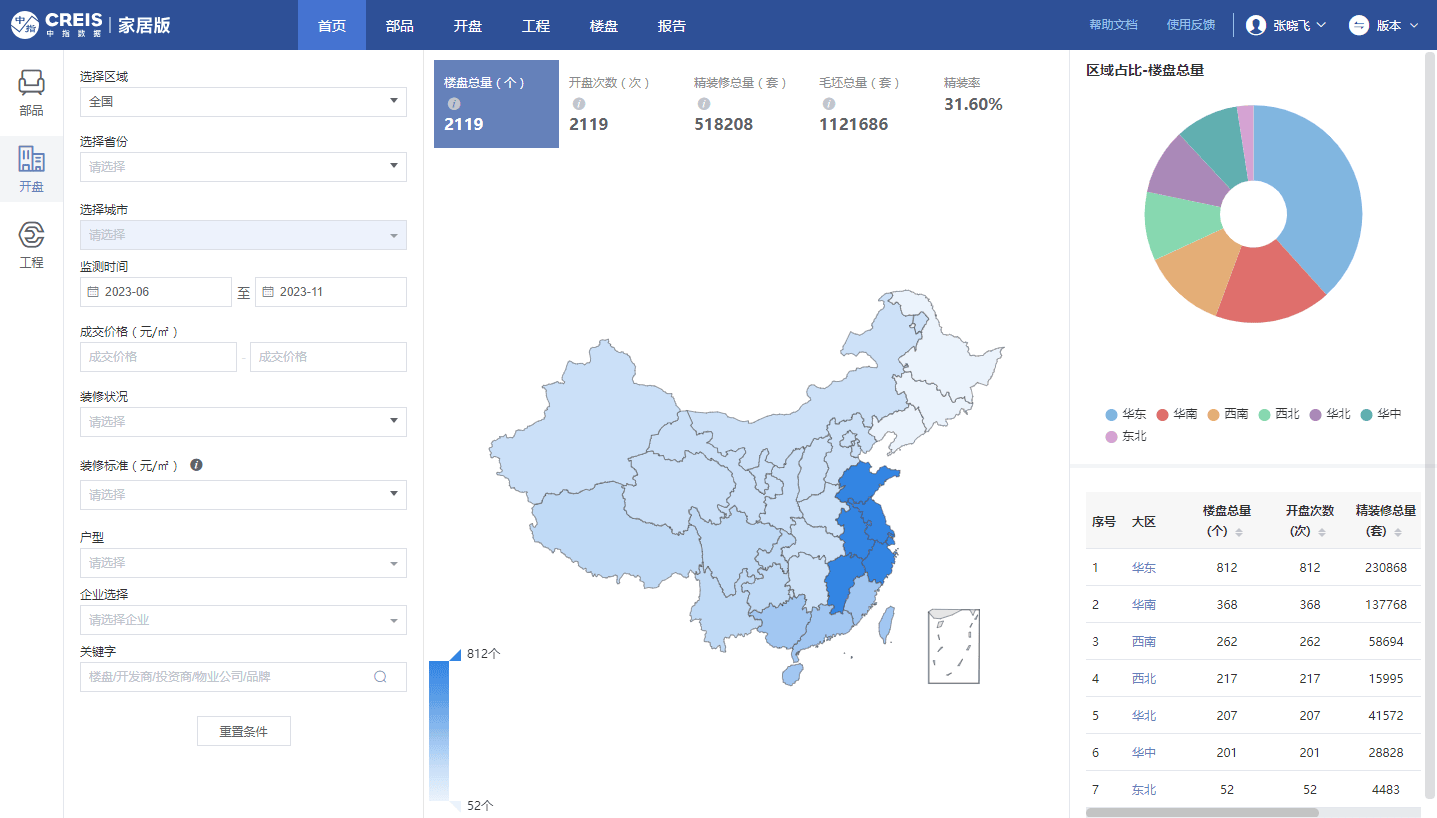Expand the 装修状况 dropdown
1437x818 pixels.
pyautogui.click(x=243, y=422)
